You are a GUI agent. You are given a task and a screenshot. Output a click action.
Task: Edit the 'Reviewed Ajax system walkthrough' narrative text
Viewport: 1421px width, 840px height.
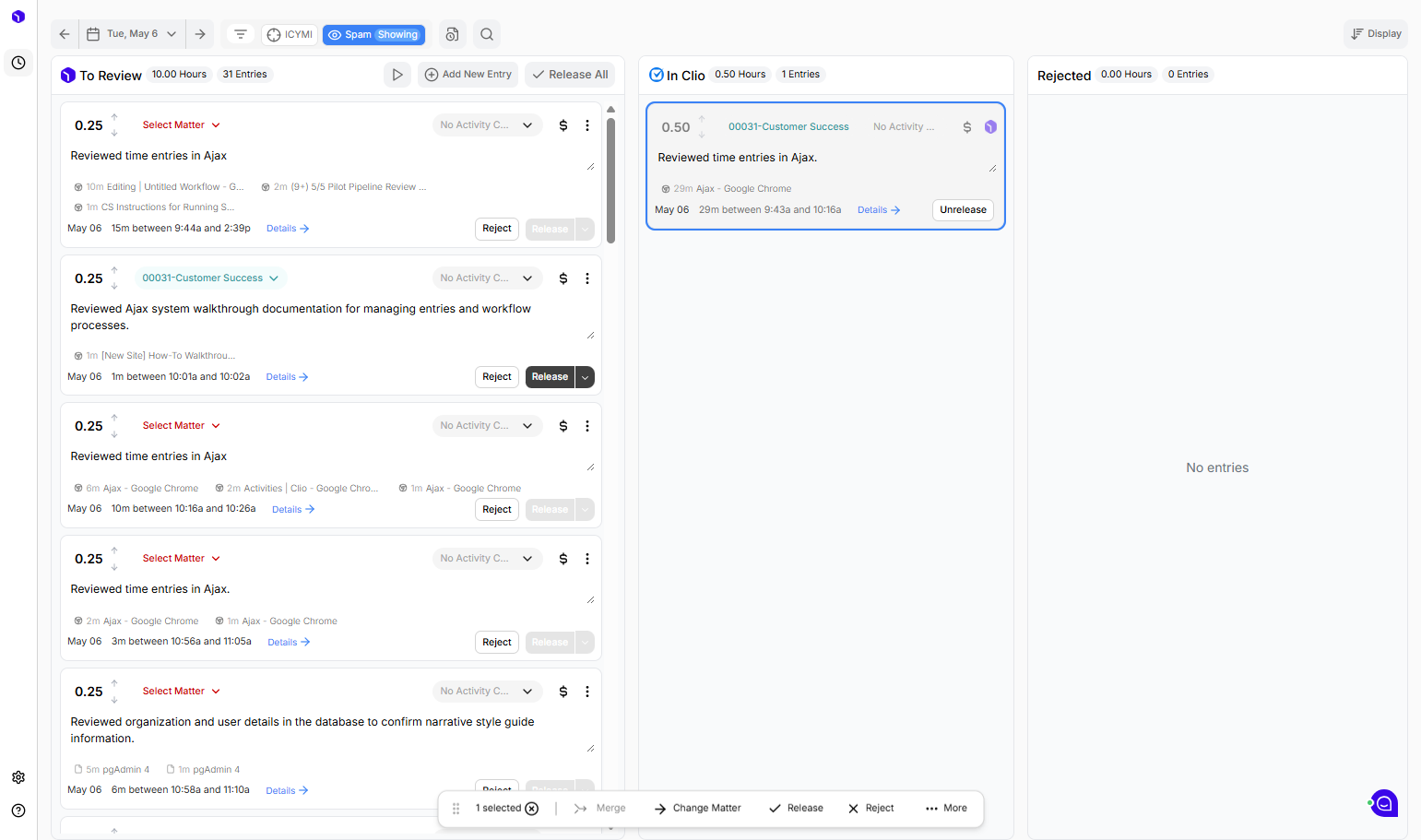click(331, 317)
